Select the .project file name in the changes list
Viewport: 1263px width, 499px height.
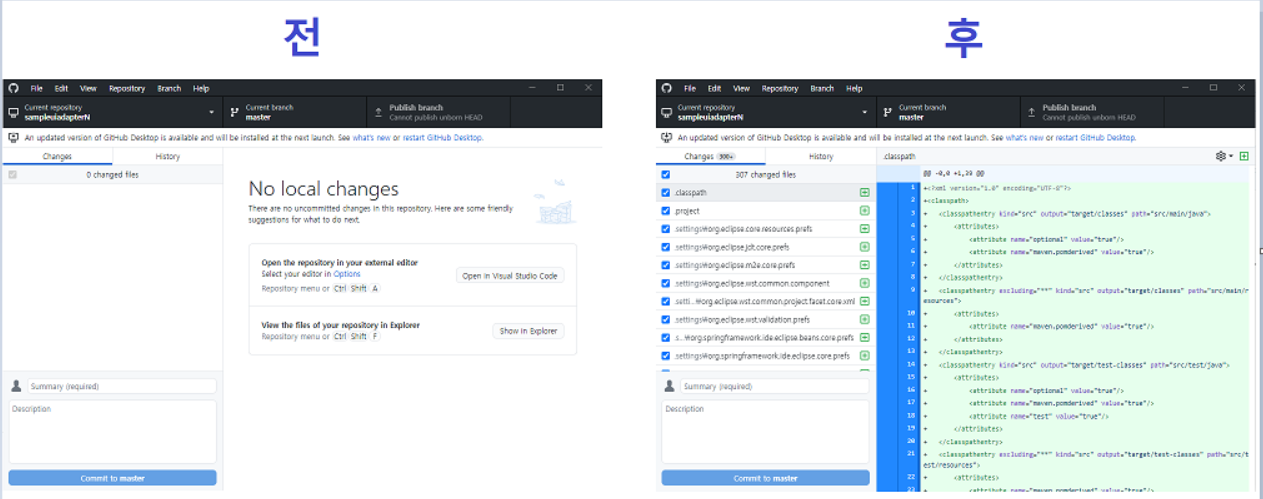(x=687, y=211)
